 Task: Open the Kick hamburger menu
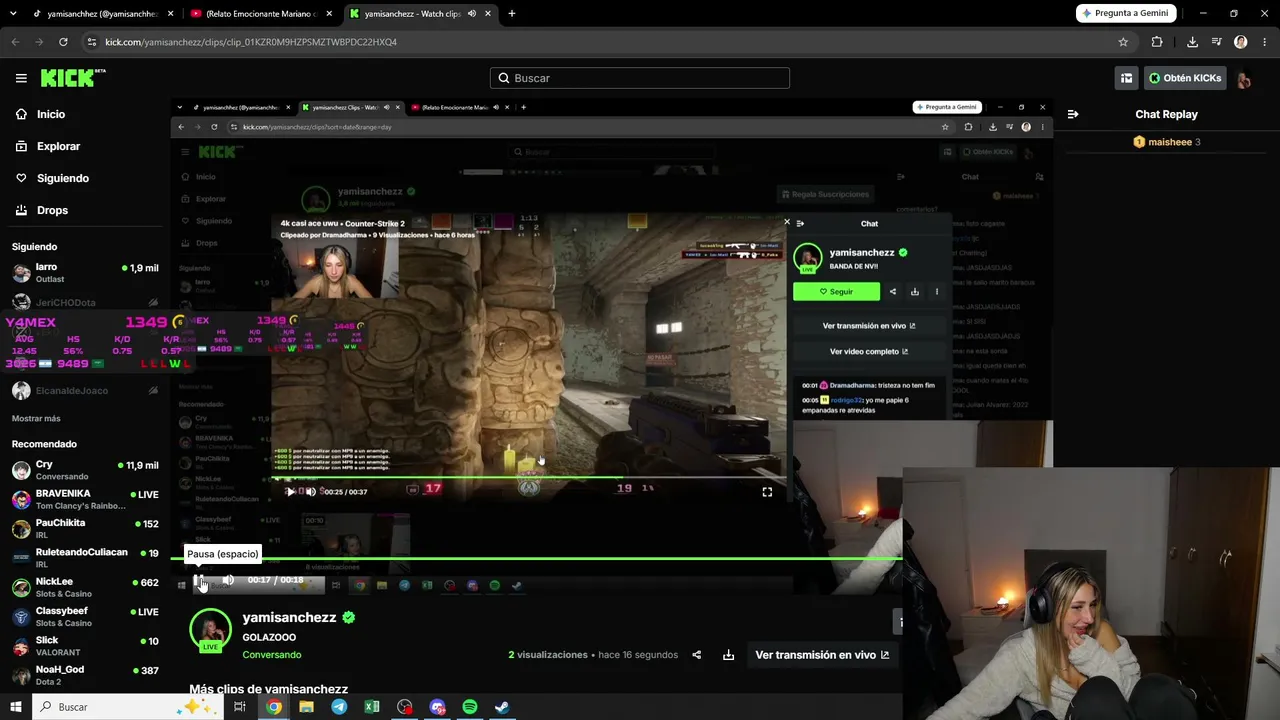(21, 78)
